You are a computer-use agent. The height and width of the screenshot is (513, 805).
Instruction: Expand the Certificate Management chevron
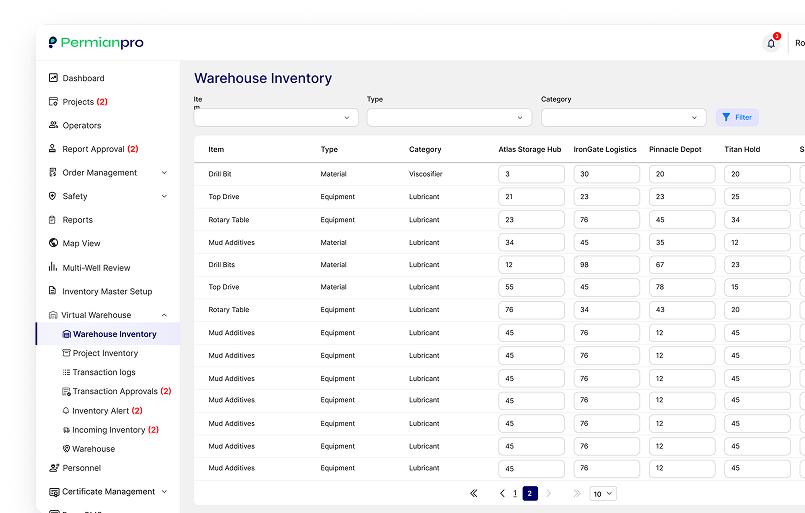point(164,491)
